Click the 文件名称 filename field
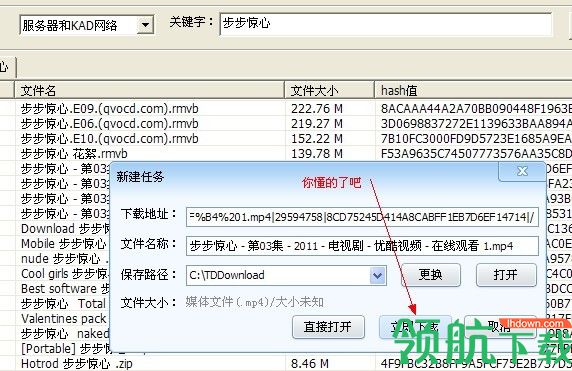Viewport: 572px width, 371px height. (x=362, y=246)
